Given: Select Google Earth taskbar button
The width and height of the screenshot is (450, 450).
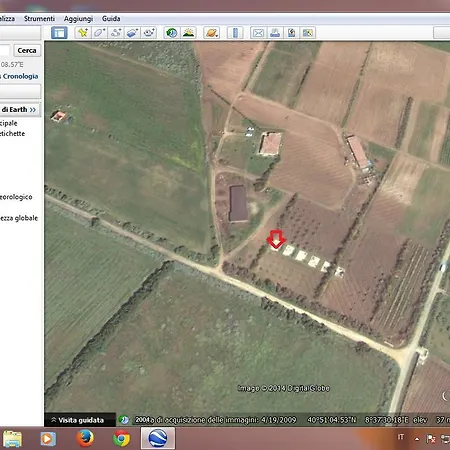Looking at the screenshot, I should point(158,438).
